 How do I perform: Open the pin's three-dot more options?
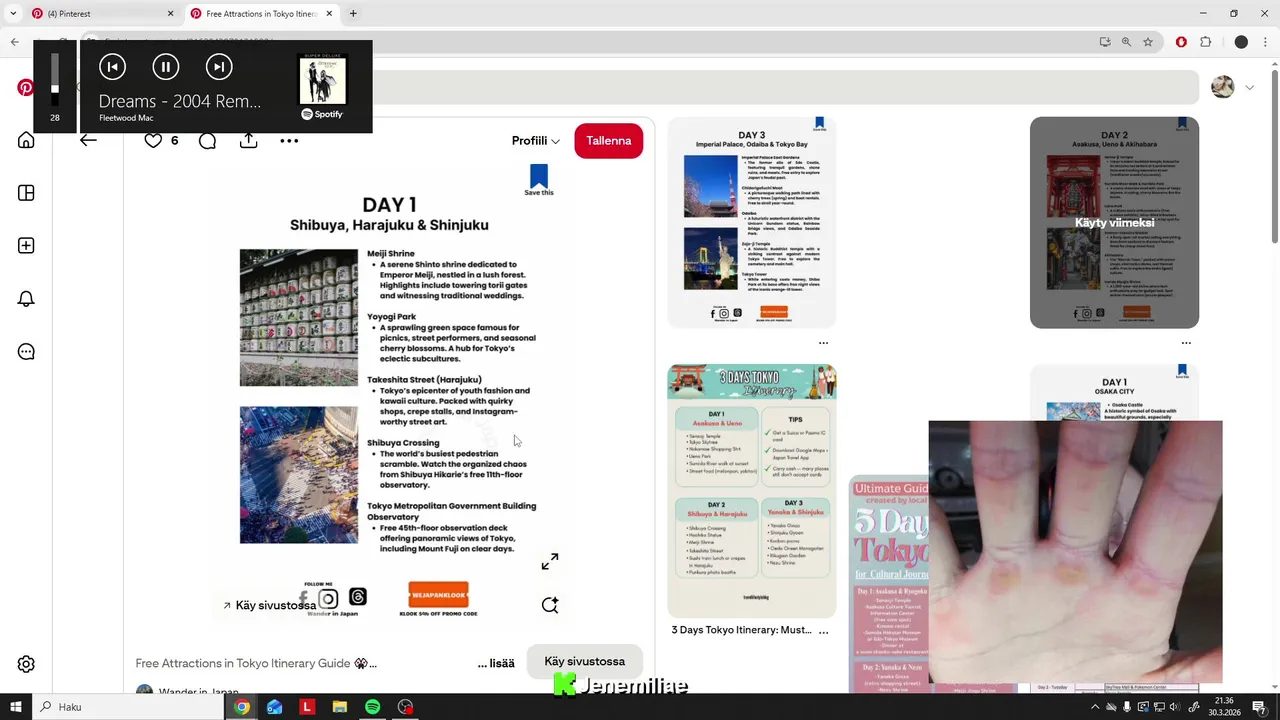pos(289,141)
